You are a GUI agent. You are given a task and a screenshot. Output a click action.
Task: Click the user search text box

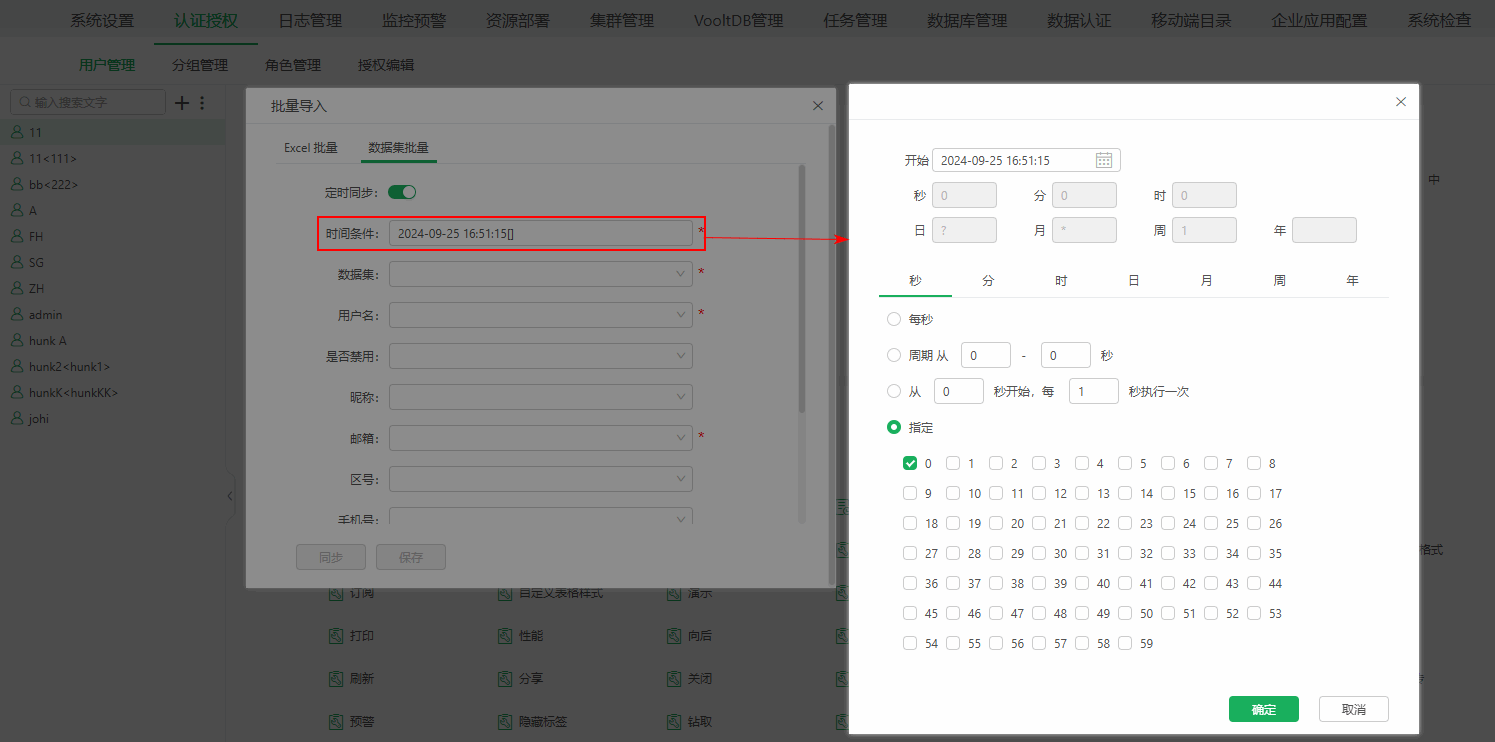click(x=88, y=102)
